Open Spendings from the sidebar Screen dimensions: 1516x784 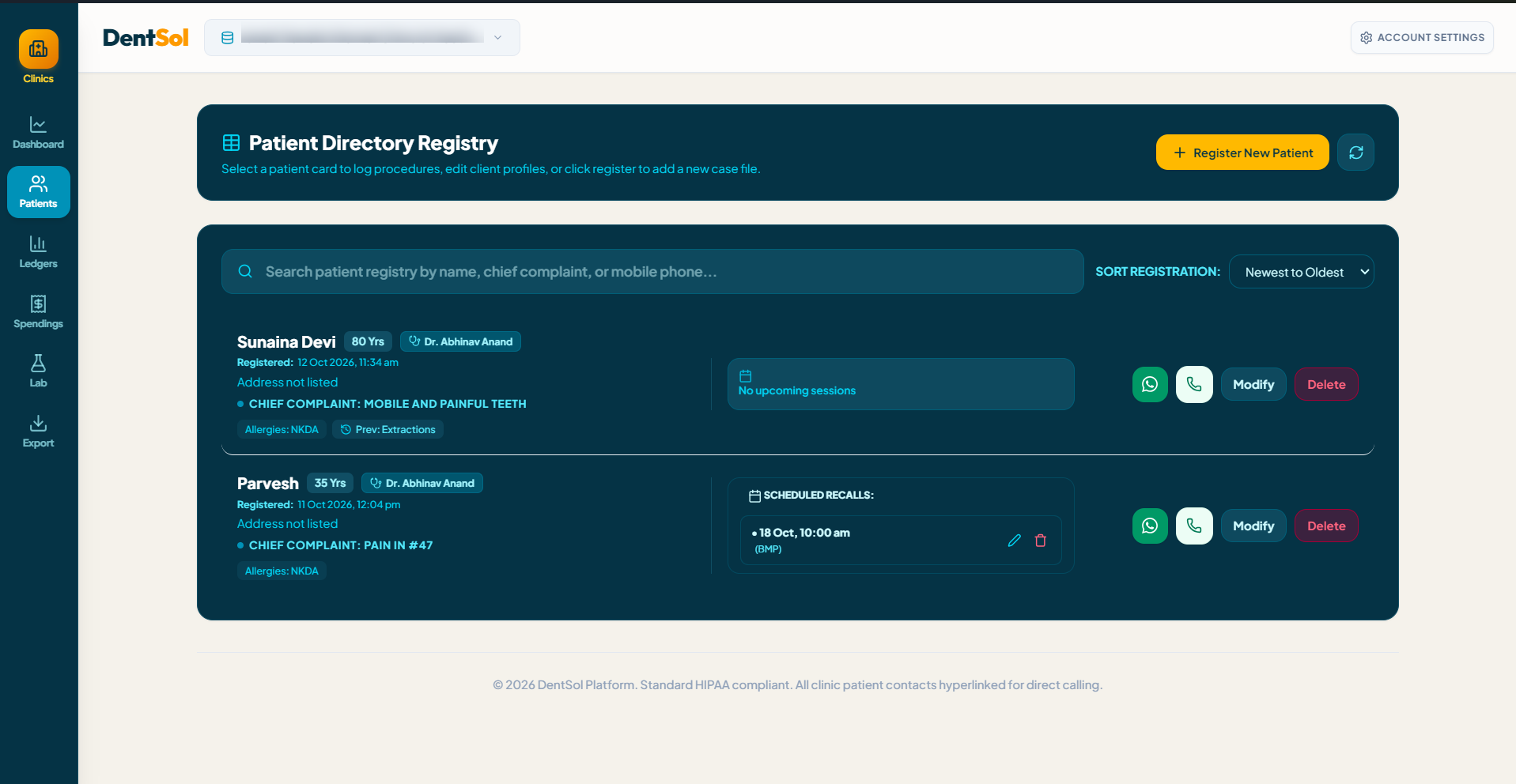pyautogui.click(x=38, y=312)
